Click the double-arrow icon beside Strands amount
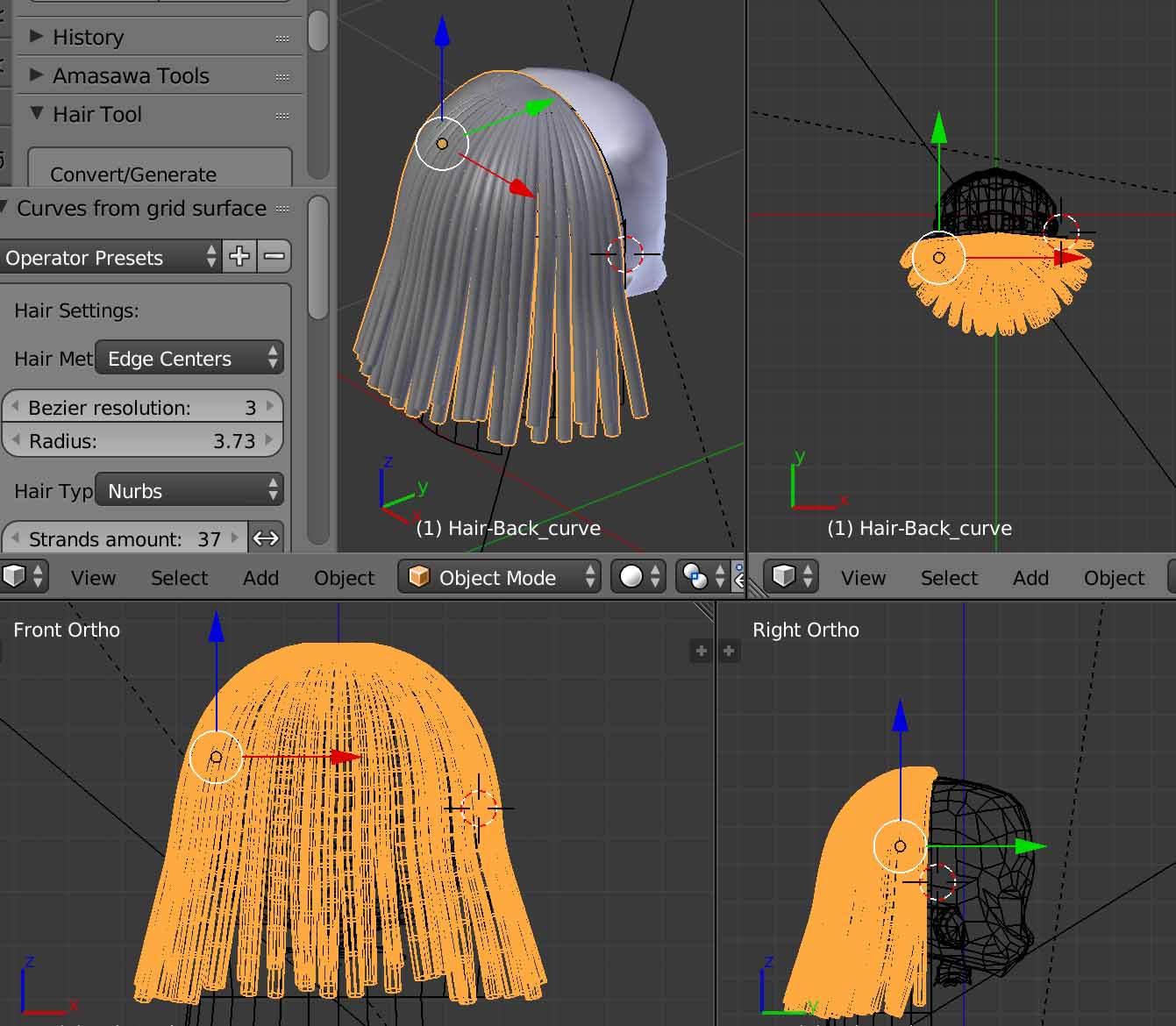Screen dimensions: 1176x1026 [266, 538]
